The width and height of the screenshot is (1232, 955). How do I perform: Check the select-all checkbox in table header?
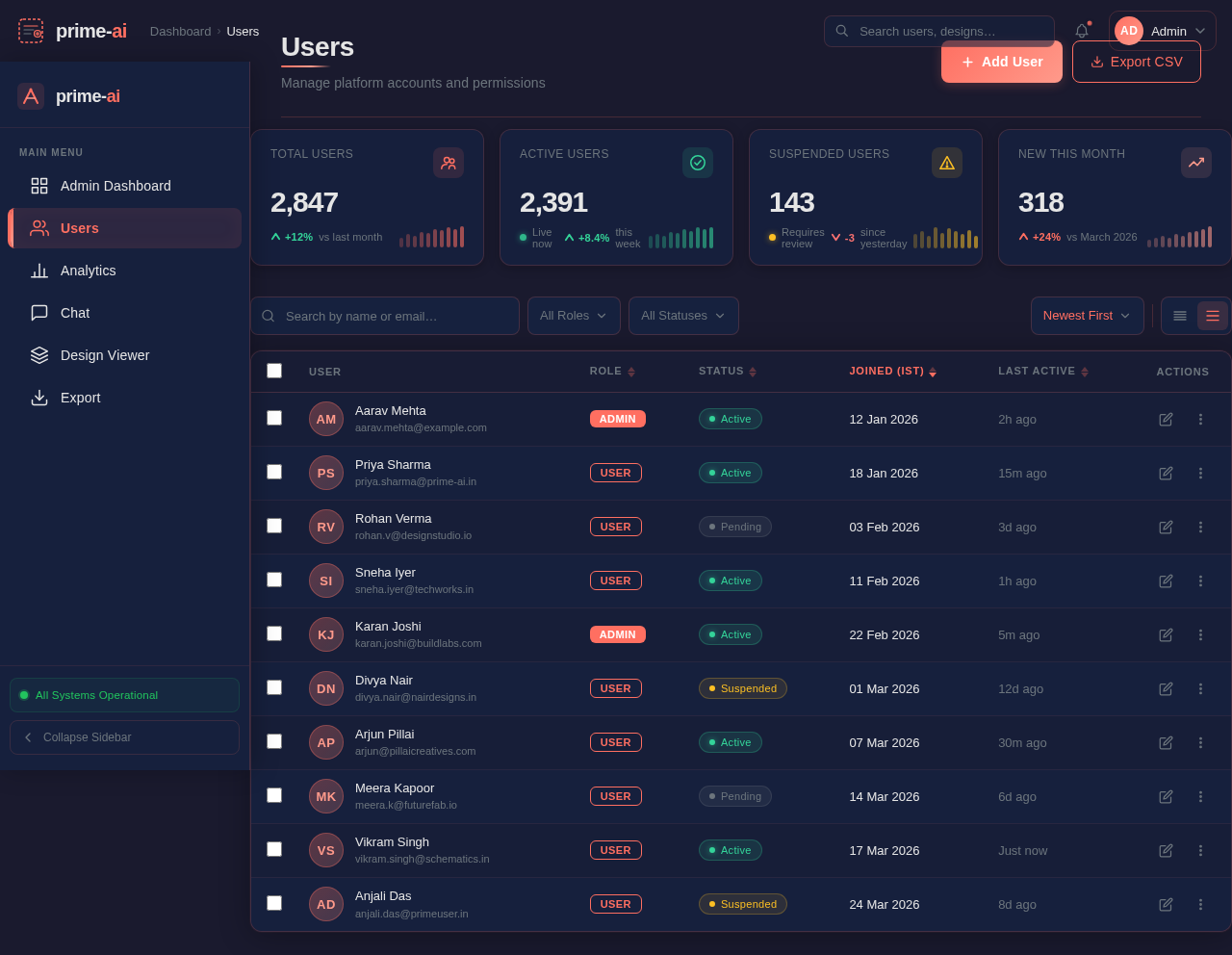[274, 370]
